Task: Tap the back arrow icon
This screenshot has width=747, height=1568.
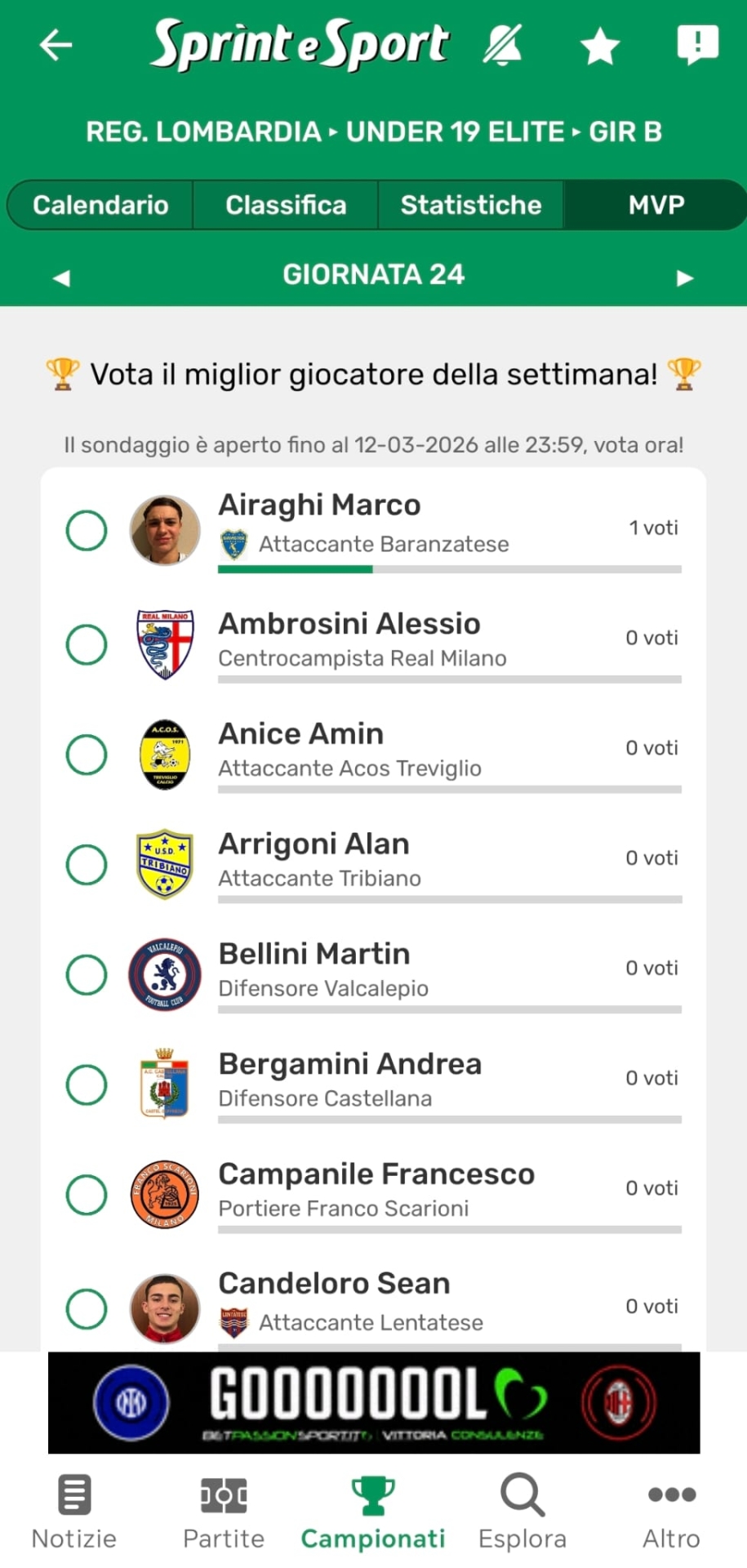Action: tap(56, 45)
